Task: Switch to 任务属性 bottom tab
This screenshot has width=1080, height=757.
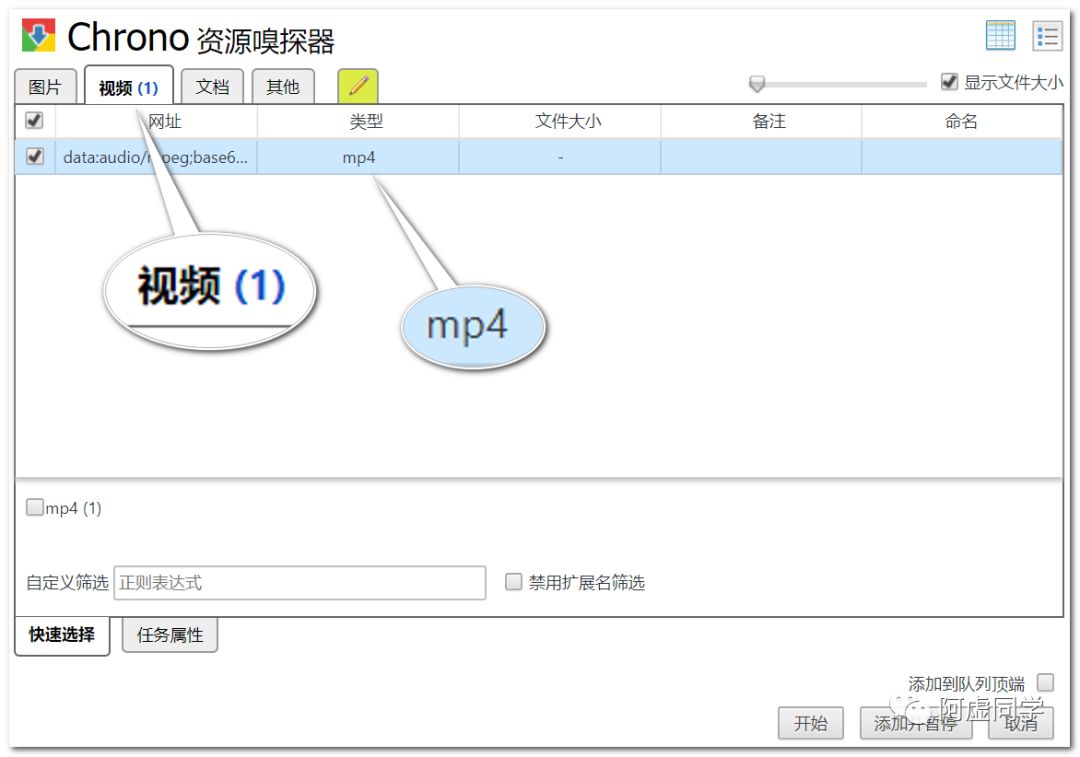Action: (170, 635)
